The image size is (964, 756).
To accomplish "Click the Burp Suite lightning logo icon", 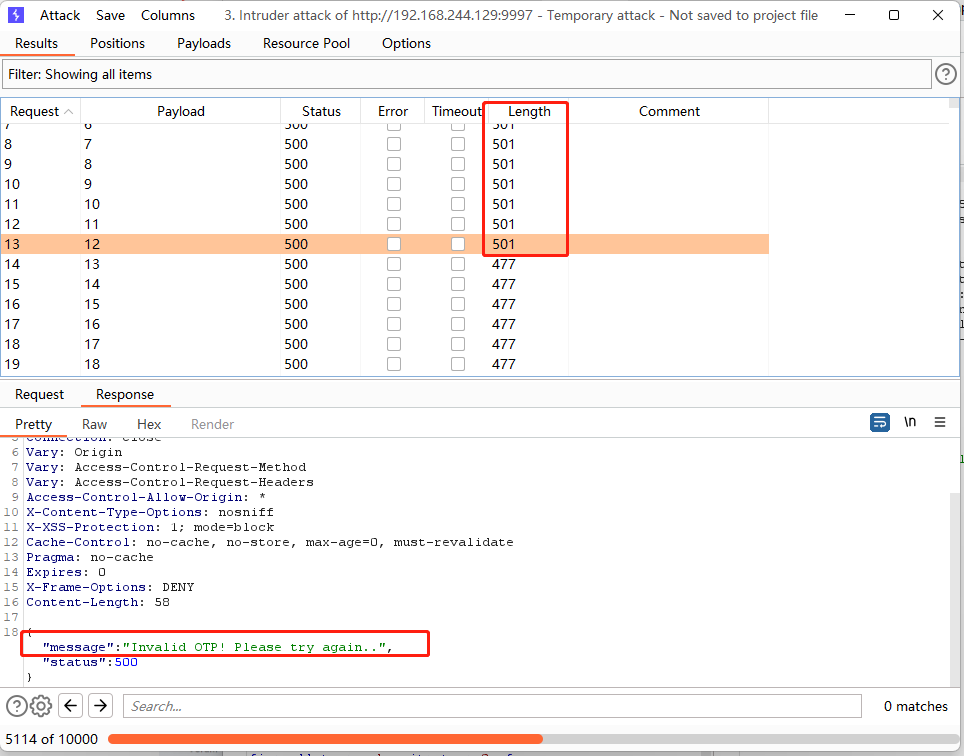I will pyautogui.click(x=16, y=15).
